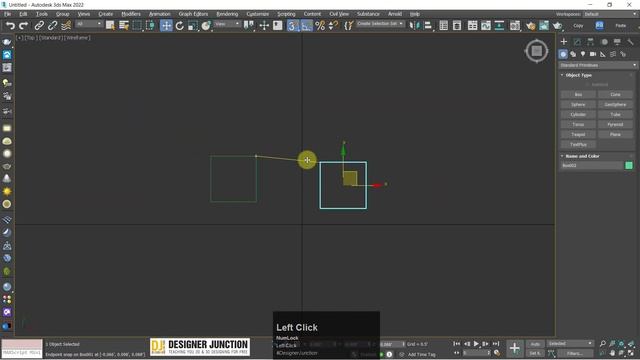Select the Shapes category icon
This screenshot has height=360, width=640.
tap(573, 54)
